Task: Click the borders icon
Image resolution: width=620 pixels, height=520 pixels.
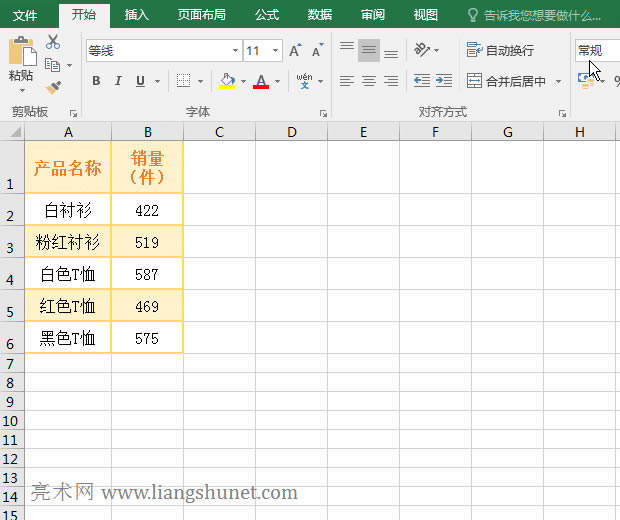Action: pos(184,81)
